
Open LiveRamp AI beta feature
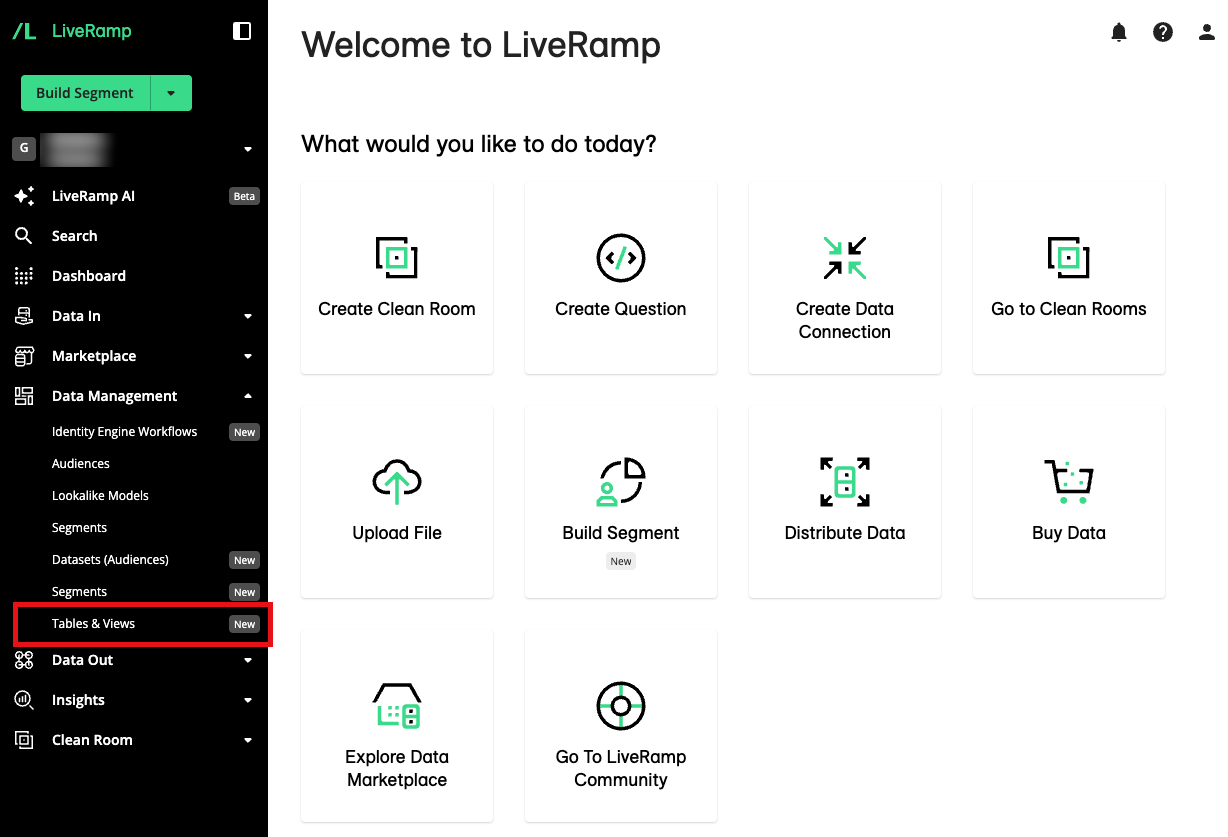(94, 195)
